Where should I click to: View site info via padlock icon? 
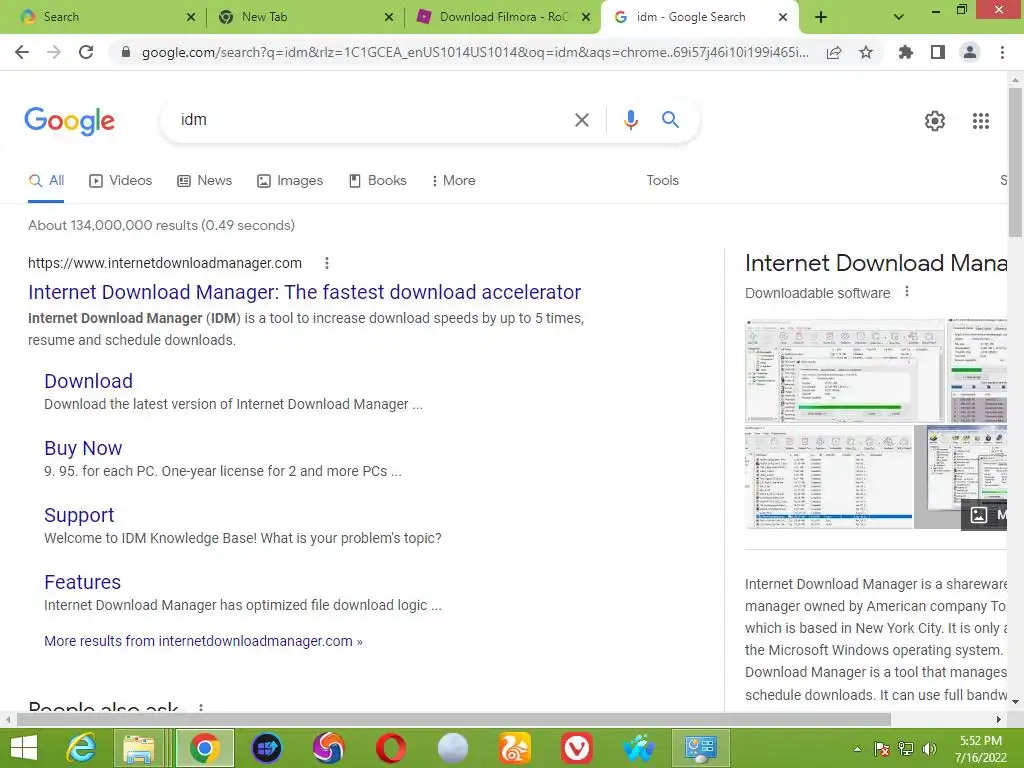[x=126, y=52]
